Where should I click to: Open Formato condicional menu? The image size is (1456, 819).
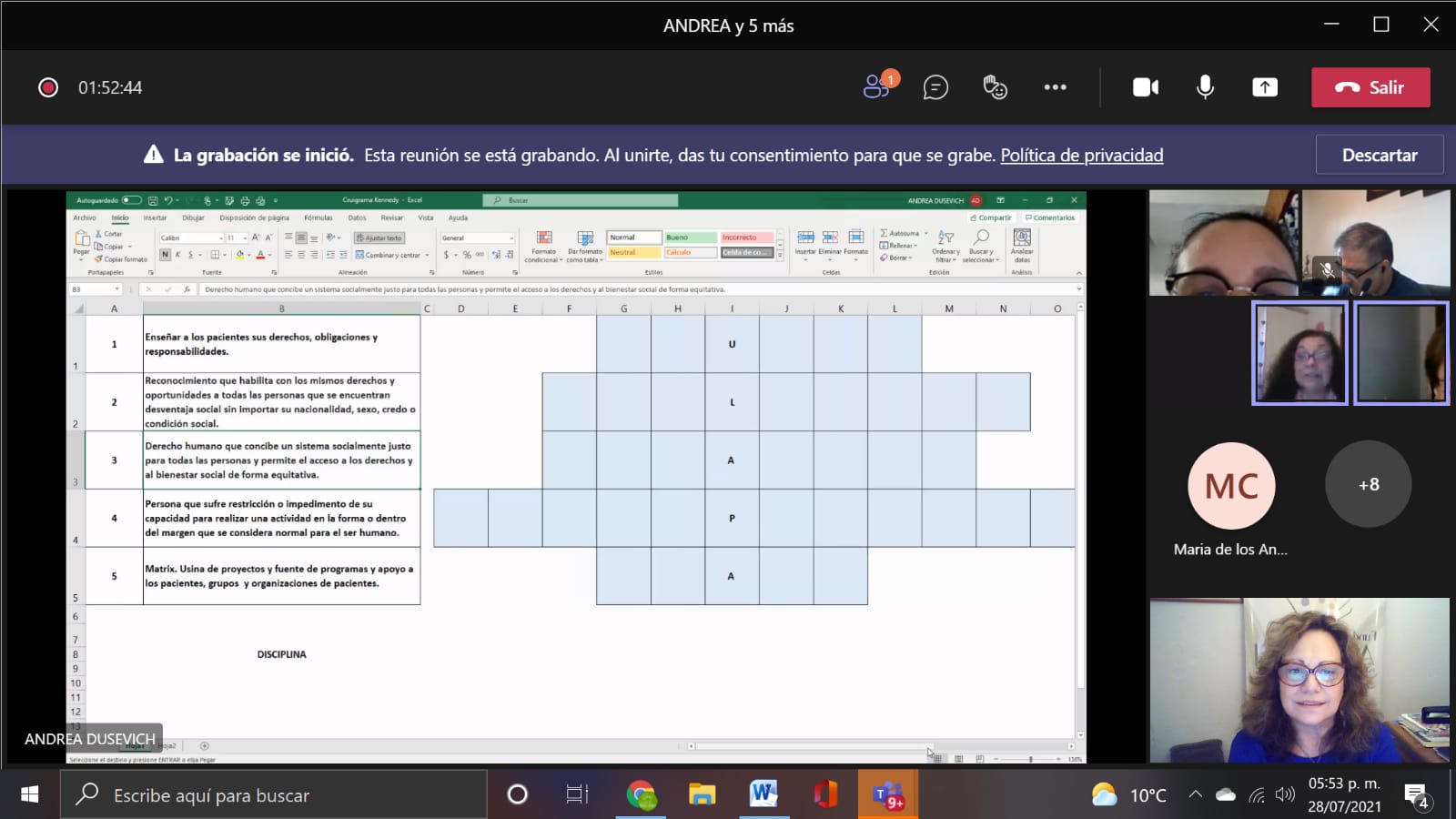[544, 247]
